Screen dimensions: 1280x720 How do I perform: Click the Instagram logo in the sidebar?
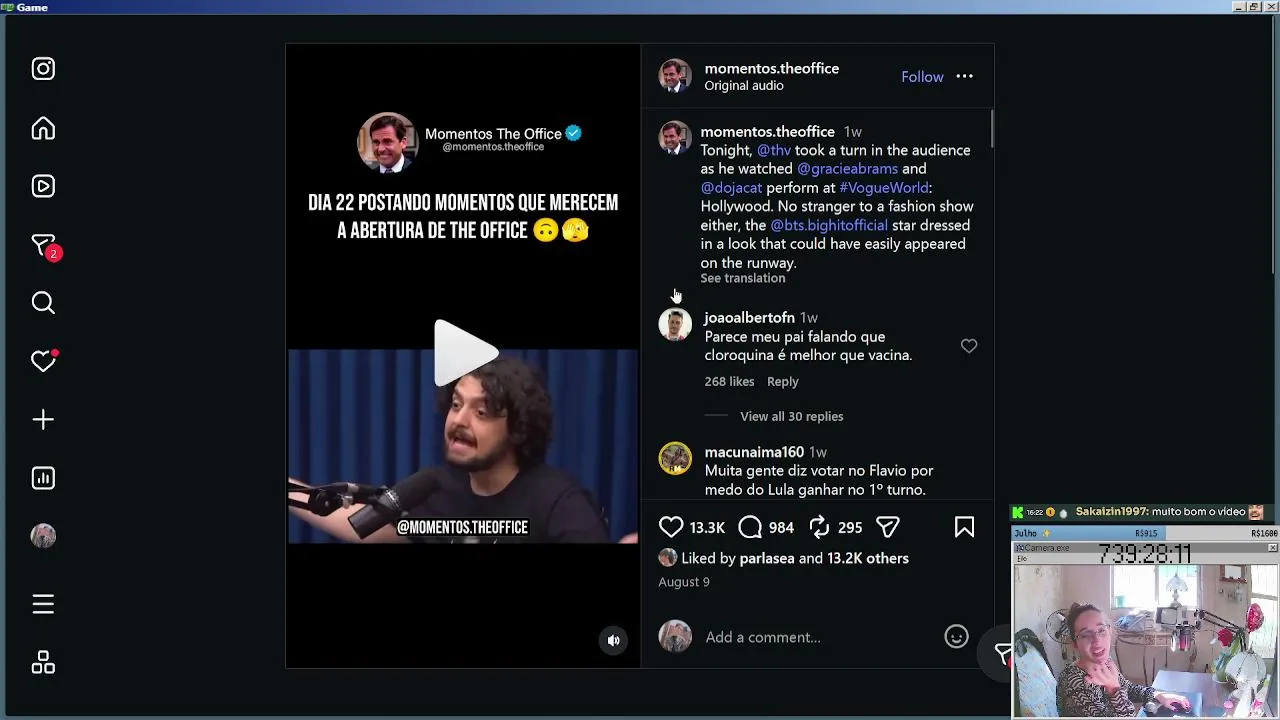pyautogui.click(x=43, y=69)
